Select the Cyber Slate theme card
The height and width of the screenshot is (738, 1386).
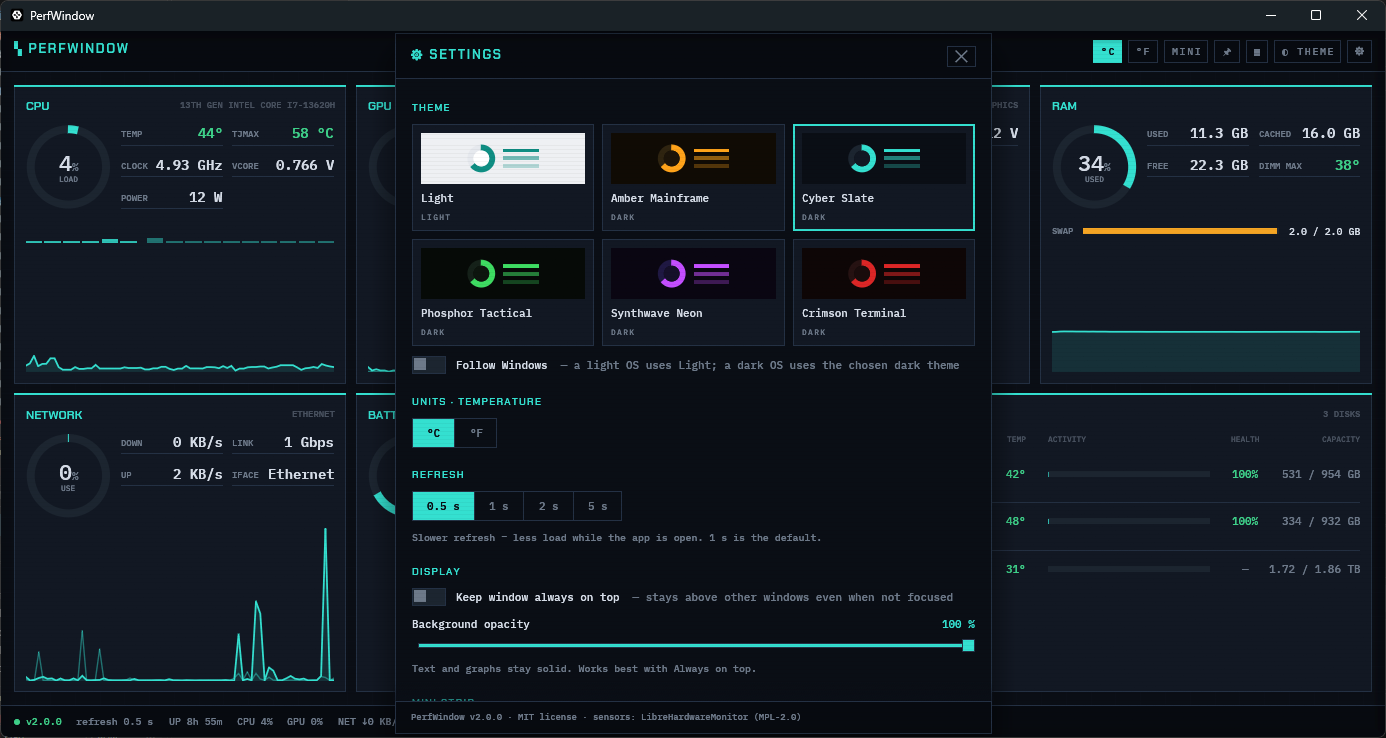point(884,177)
